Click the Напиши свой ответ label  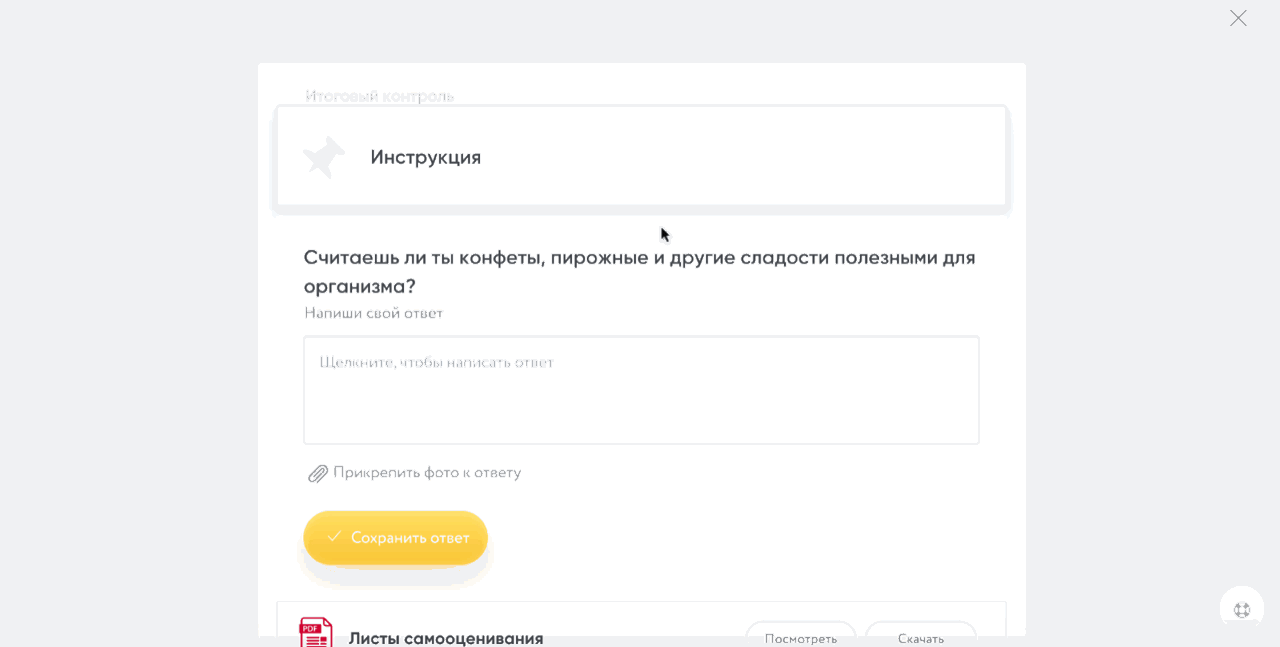pos(374,313)
